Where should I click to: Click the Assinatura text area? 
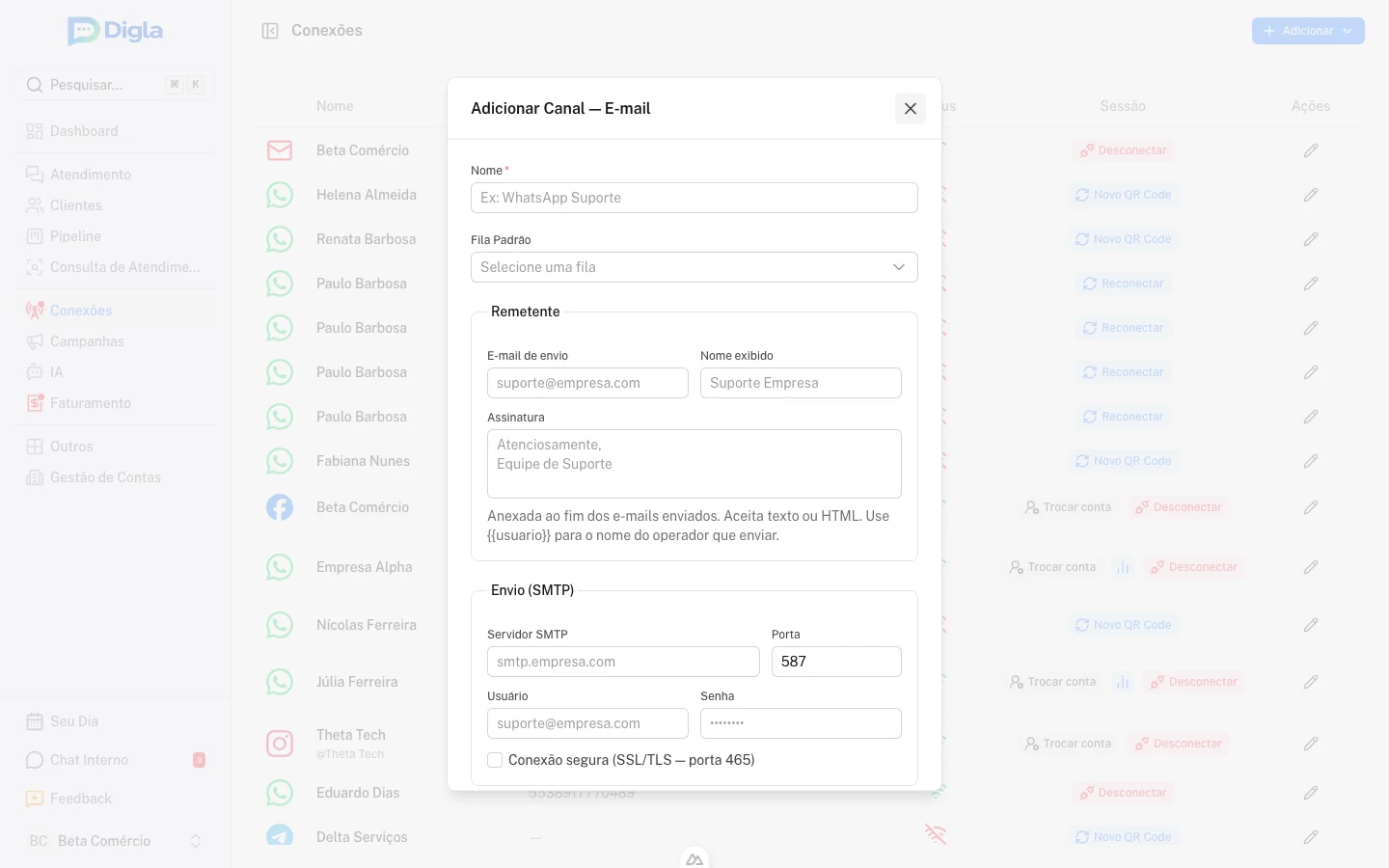click(694, 464)
